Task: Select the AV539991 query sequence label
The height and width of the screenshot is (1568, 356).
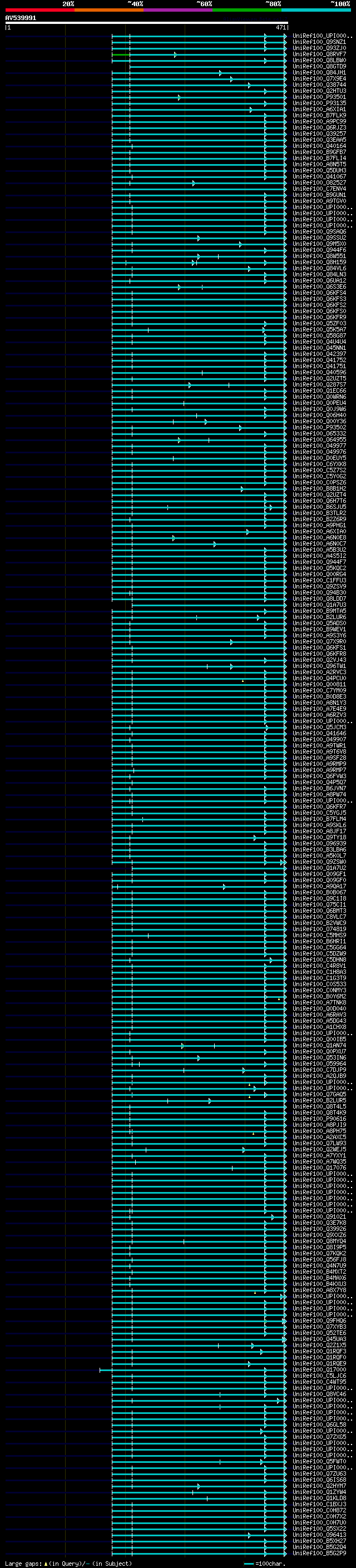Action: pos(21,18)
